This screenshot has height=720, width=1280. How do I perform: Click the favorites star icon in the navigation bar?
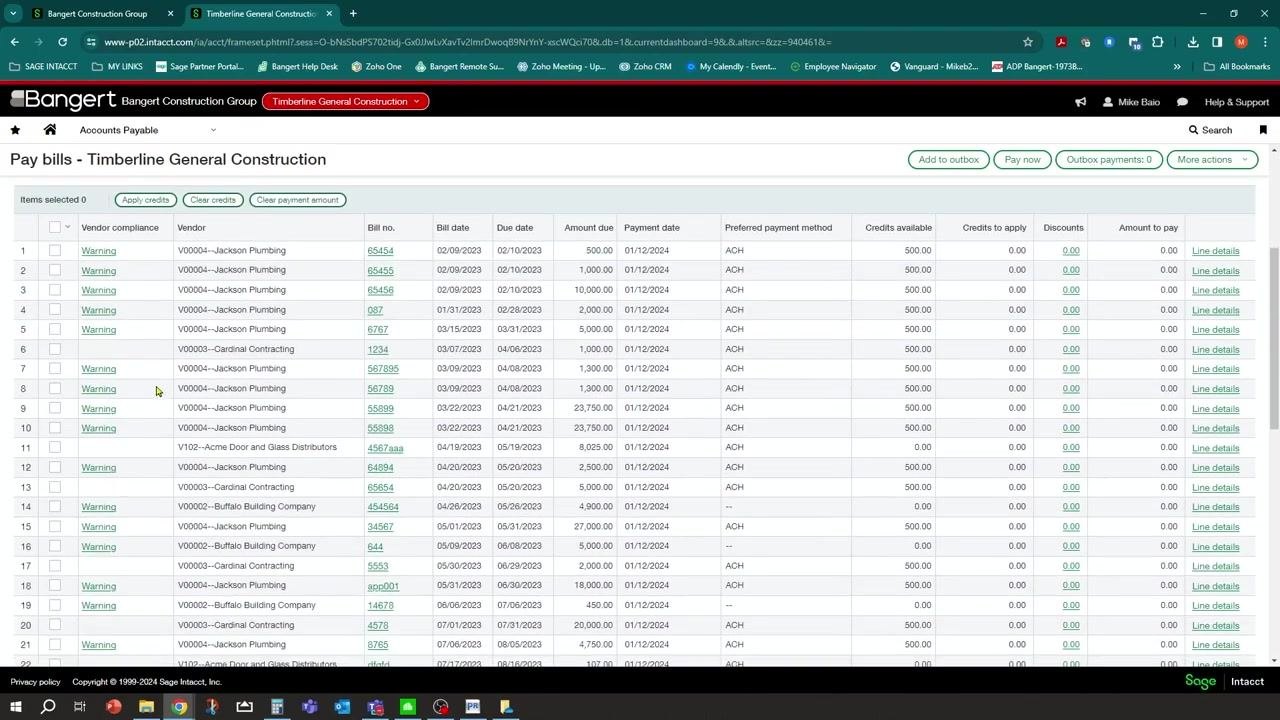[x=15, y=130]
